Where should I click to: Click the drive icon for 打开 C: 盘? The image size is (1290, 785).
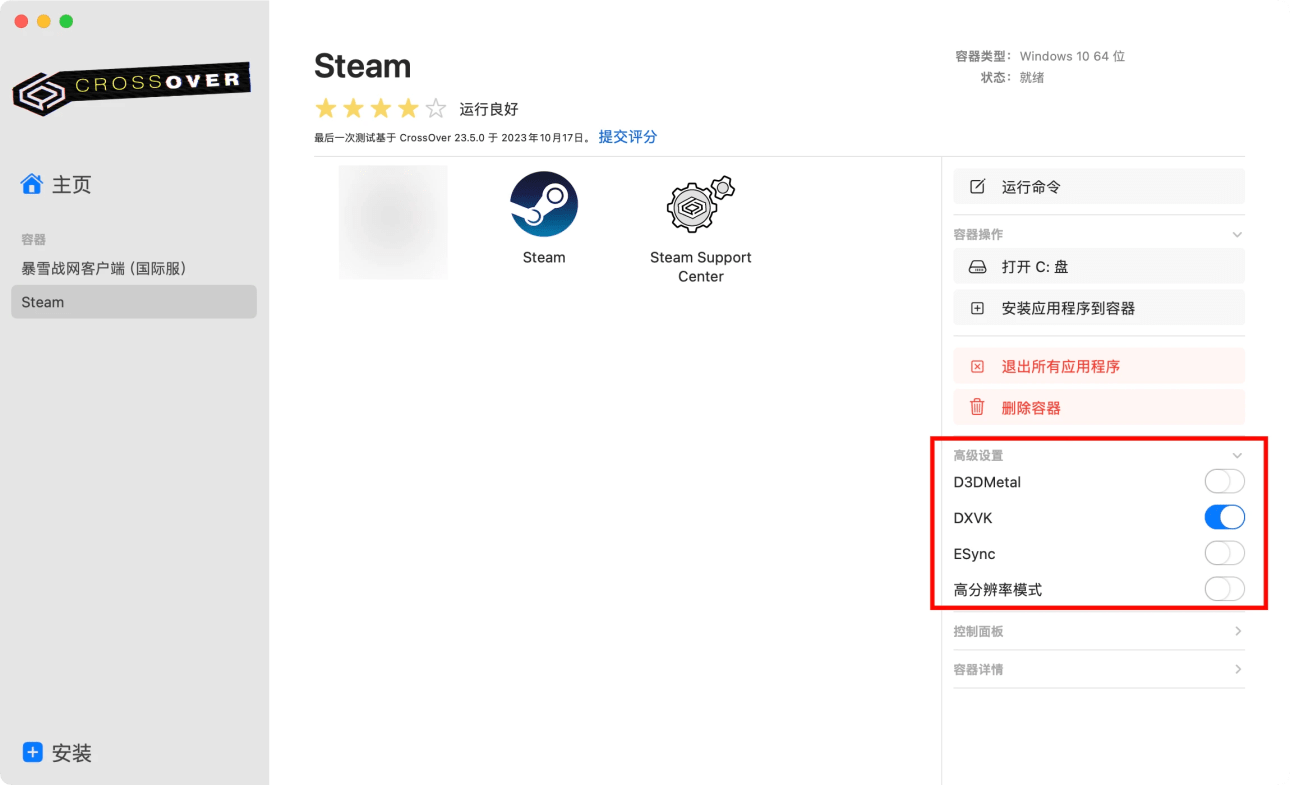[977, 267]
